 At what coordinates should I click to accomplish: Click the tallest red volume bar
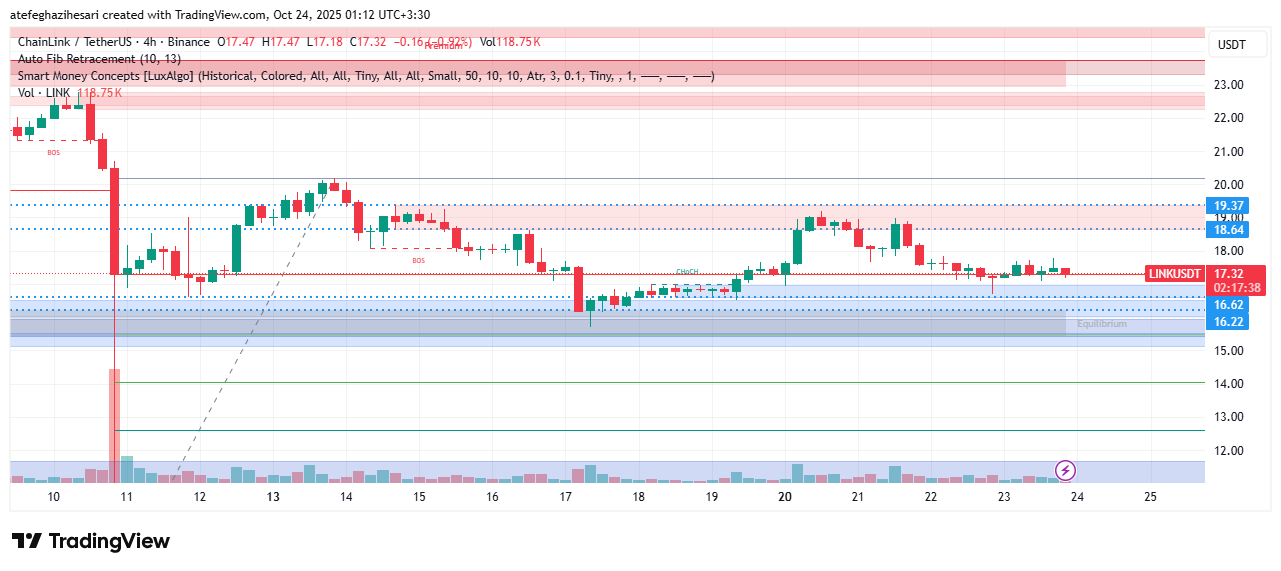115,425
